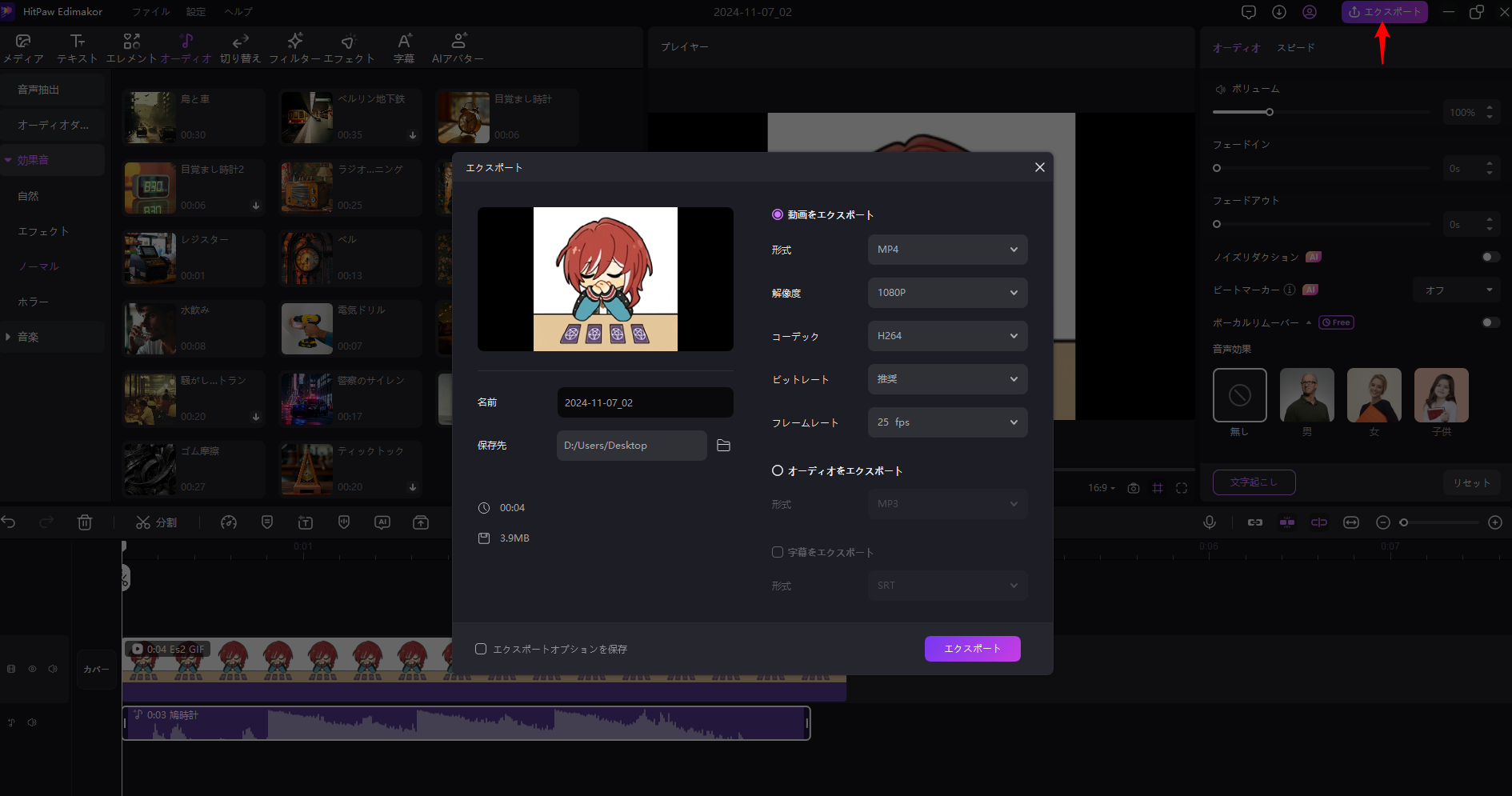Viewport: 1512px width, 796px height.
Task: Open the 16:9 aspect ratio dropdown
Action: click(x=1101, y=488)
